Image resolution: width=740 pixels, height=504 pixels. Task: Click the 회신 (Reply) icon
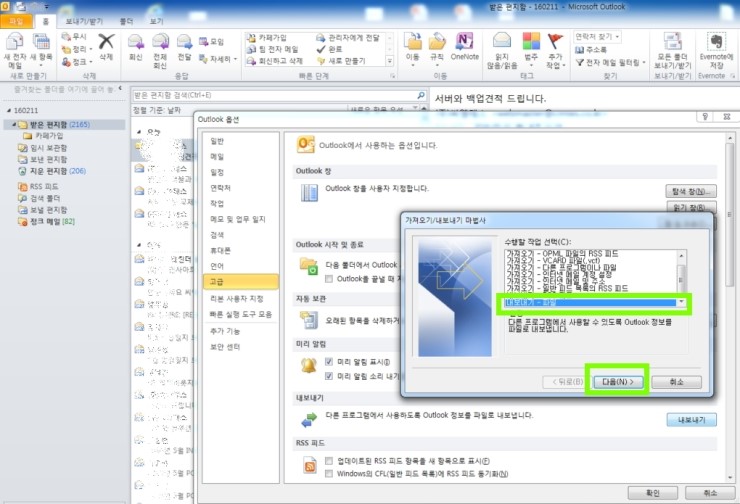tap(135, 42)
